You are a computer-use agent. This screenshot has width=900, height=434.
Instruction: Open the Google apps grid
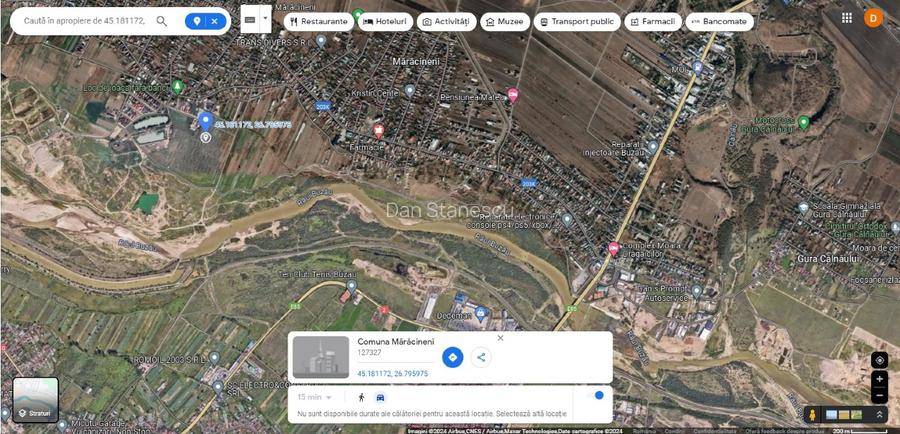(847, 18)
